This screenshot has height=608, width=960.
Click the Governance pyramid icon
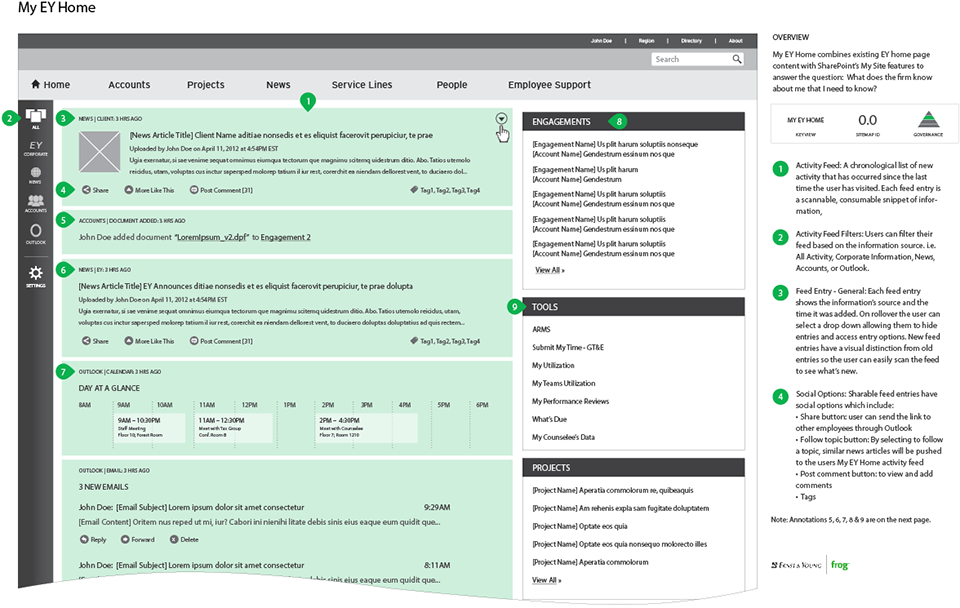pos(928,119)
